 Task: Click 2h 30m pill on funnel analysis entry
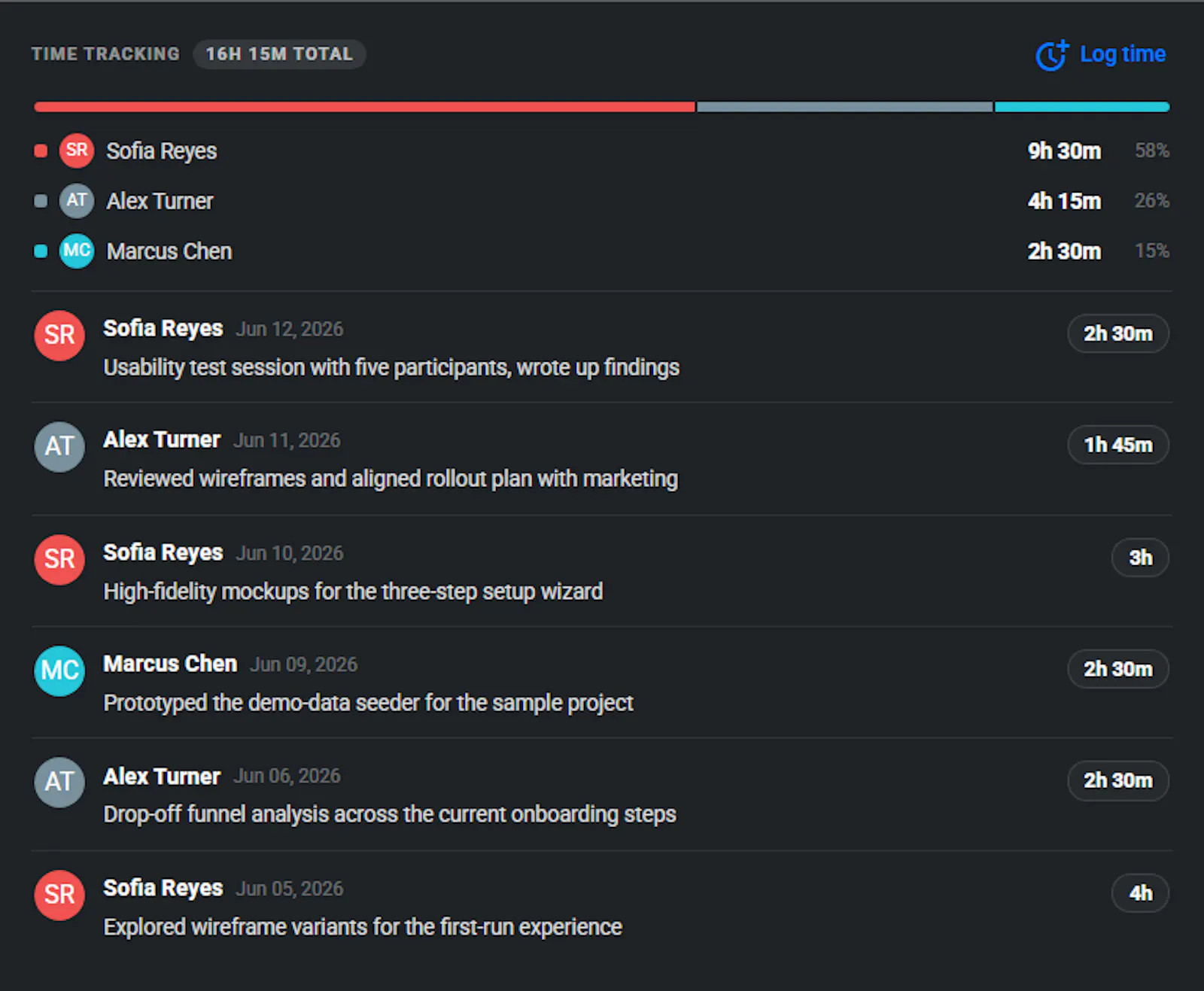pyautogui.click(x=1118, y=780)
